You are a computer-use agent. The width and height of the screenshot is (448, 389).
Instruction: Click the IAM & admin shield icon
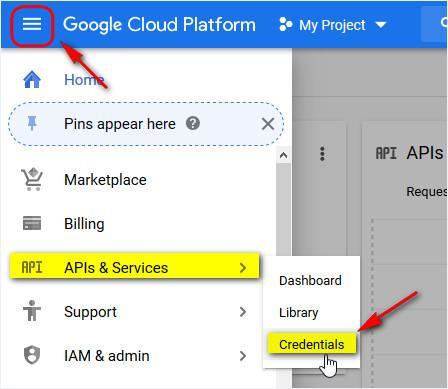click(x=32, y=355)
